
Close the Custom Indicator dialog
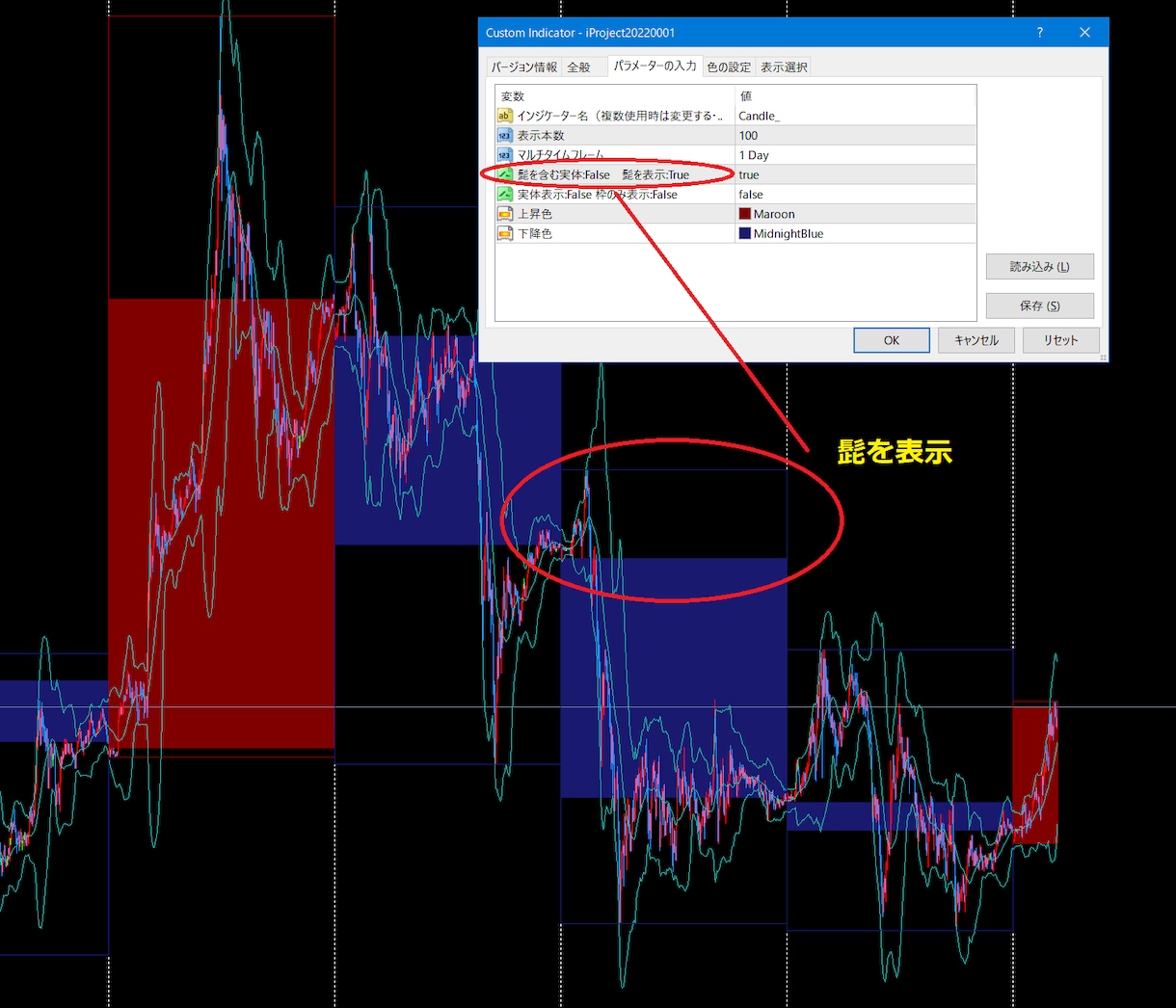click(1084, 33)
